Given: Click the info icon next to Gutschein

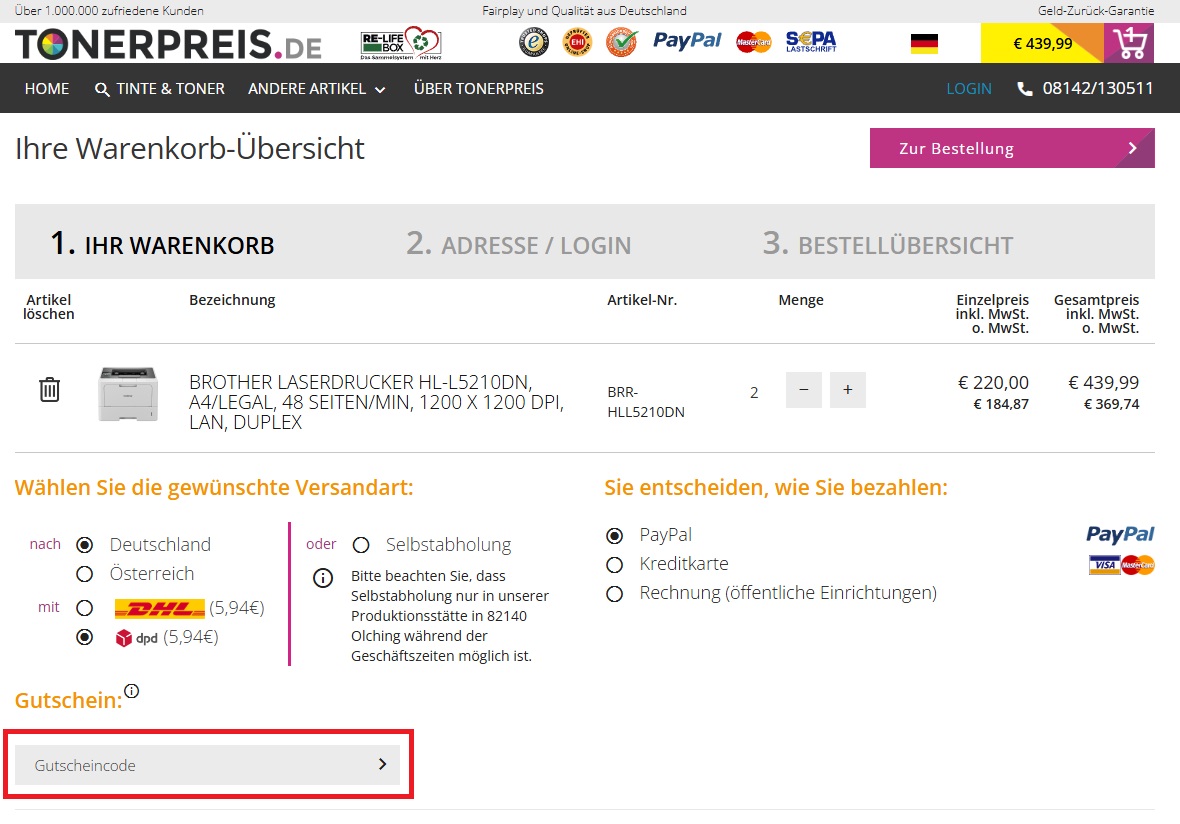Looking at the screenshot, I should pyautogui.click(x=132, y=691).
